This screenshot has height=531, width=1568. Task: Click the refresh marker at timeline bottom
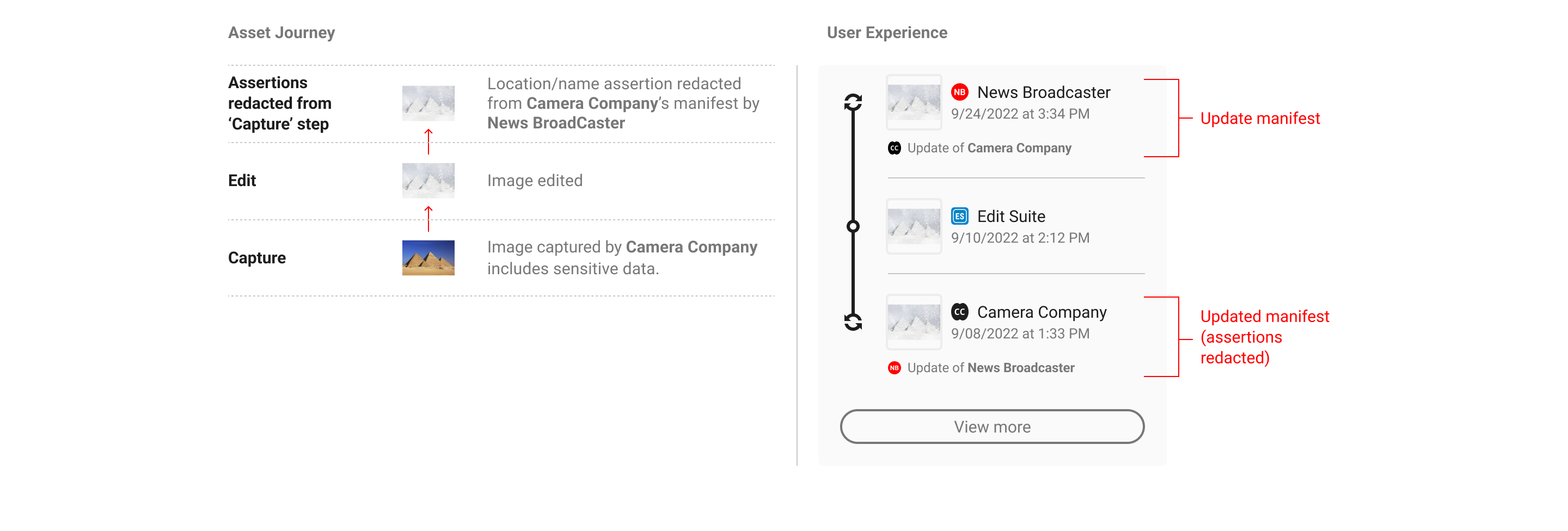coord(853,322)
